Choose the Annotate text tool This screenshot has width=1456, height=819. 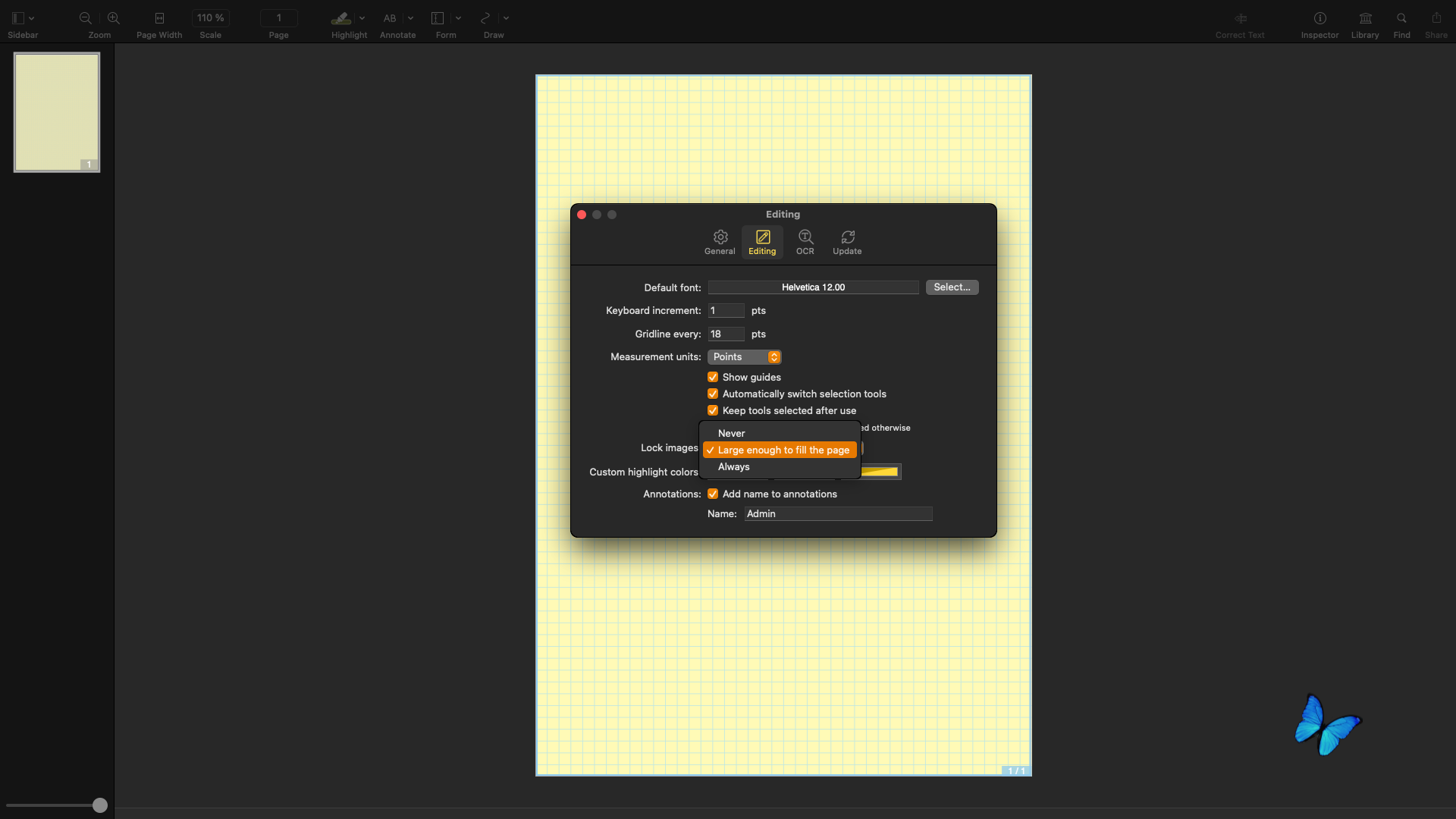390,18
